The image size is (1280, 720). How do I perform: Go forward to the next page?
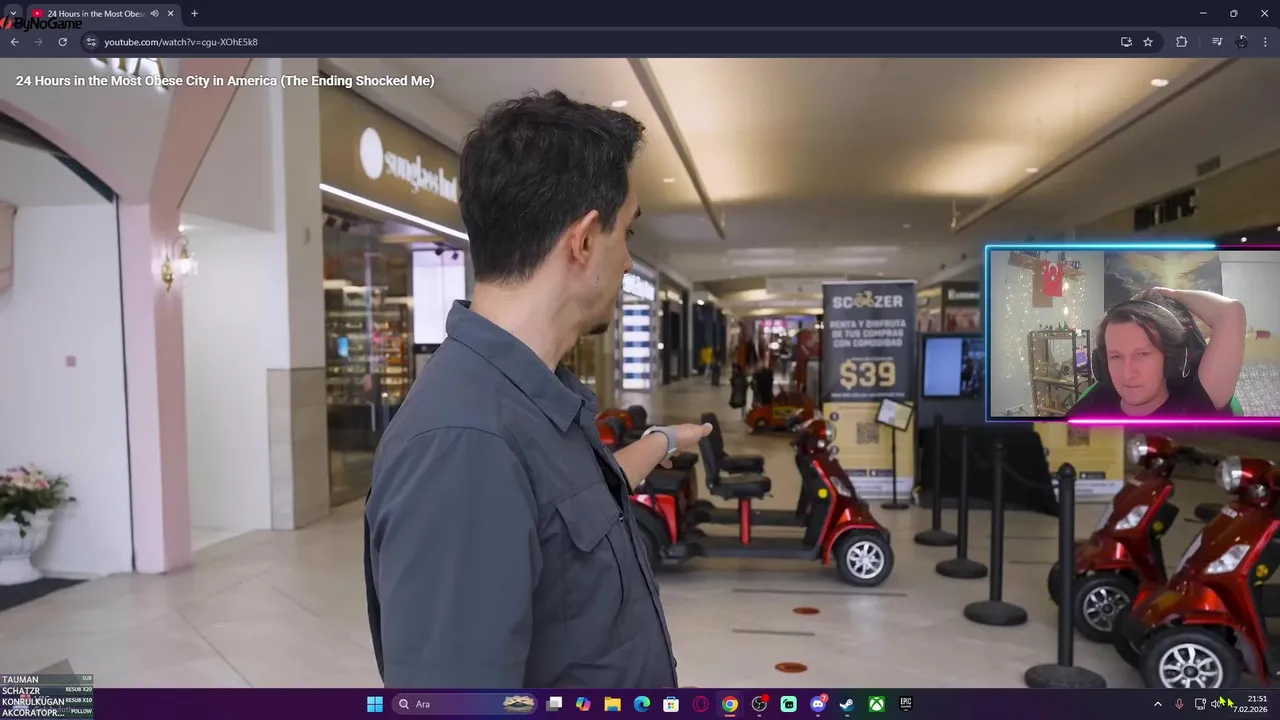click(x=38, y=42)
